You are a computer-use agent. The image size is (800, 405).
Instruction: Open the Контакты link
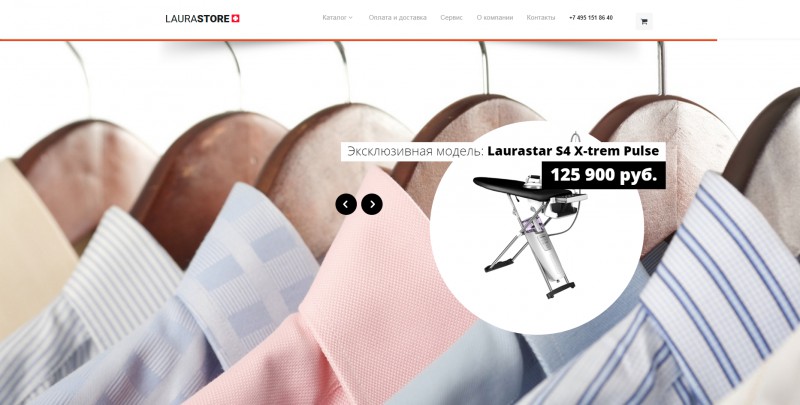pos(541,17)
